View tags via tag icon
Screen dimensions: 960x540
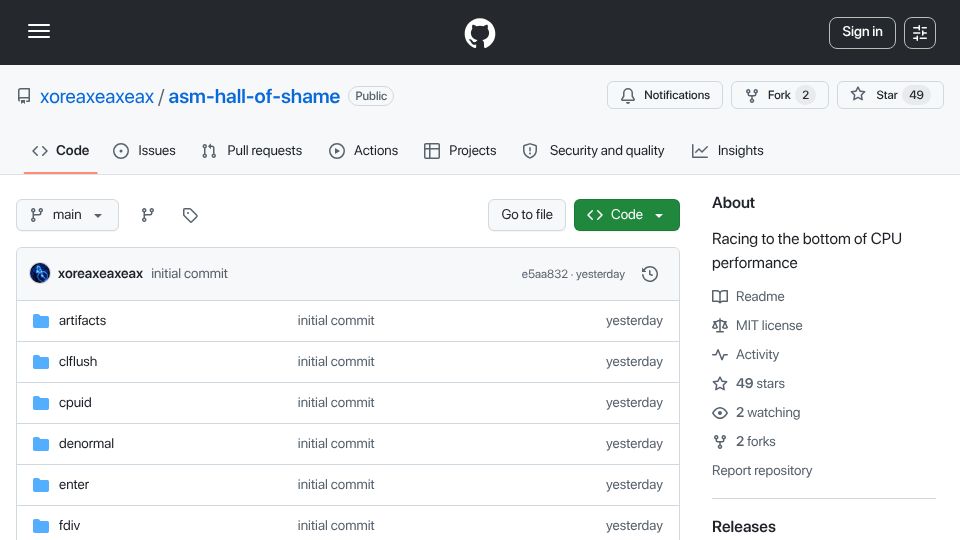click(x=190, y=215)
